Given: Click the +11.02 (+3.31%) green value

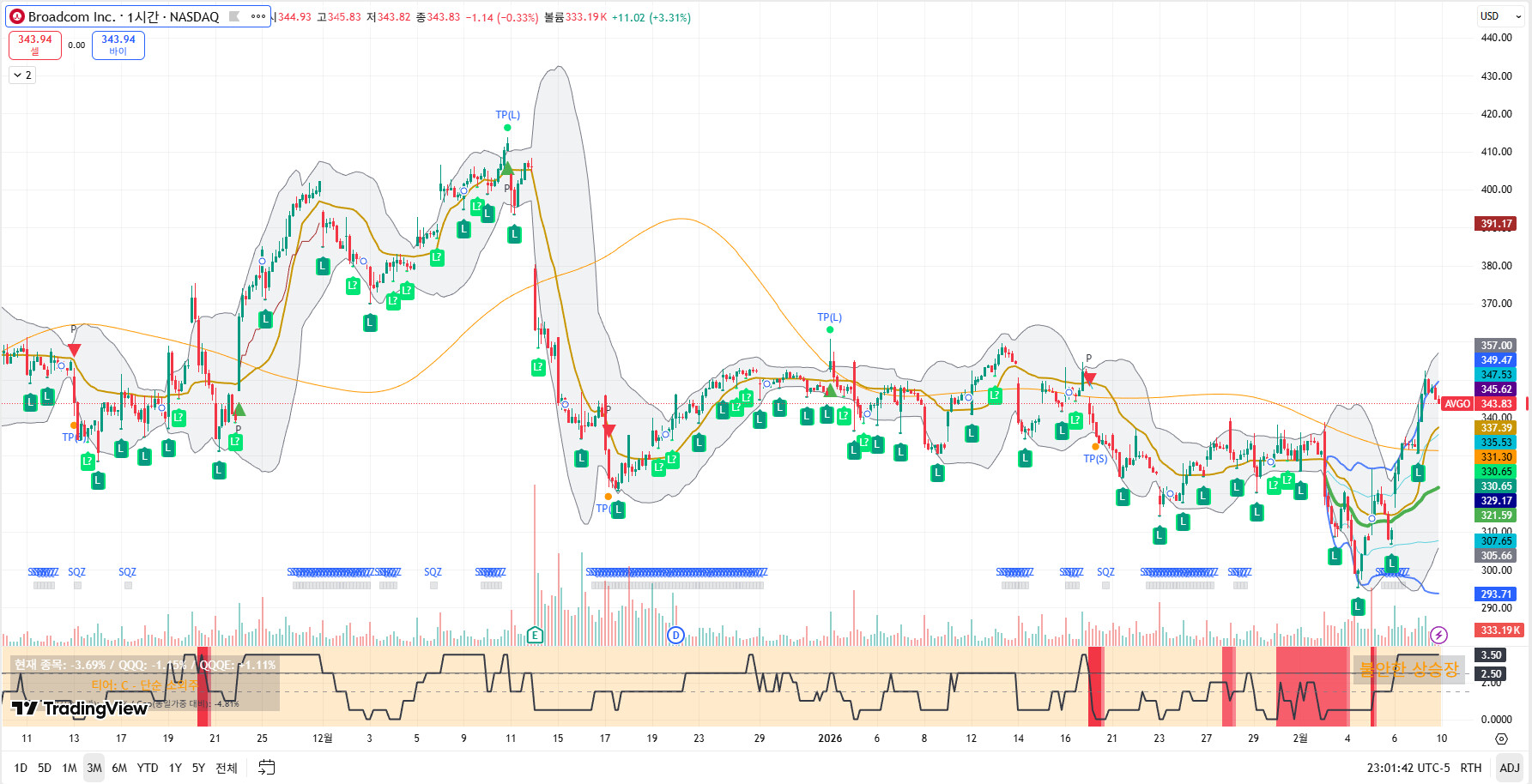Looking at the screenshot, I should (x=651, y=17).
